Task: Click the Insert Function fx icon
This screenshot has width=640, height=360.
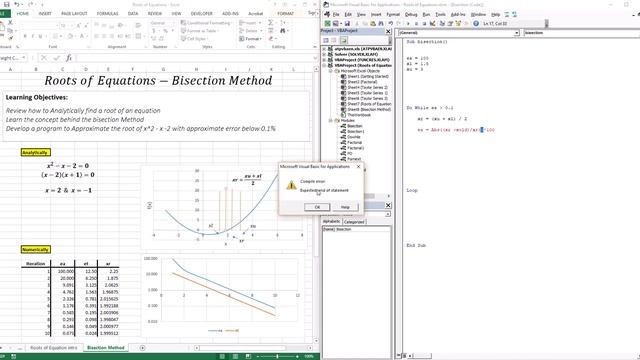Action: click(x=69, y=58)
